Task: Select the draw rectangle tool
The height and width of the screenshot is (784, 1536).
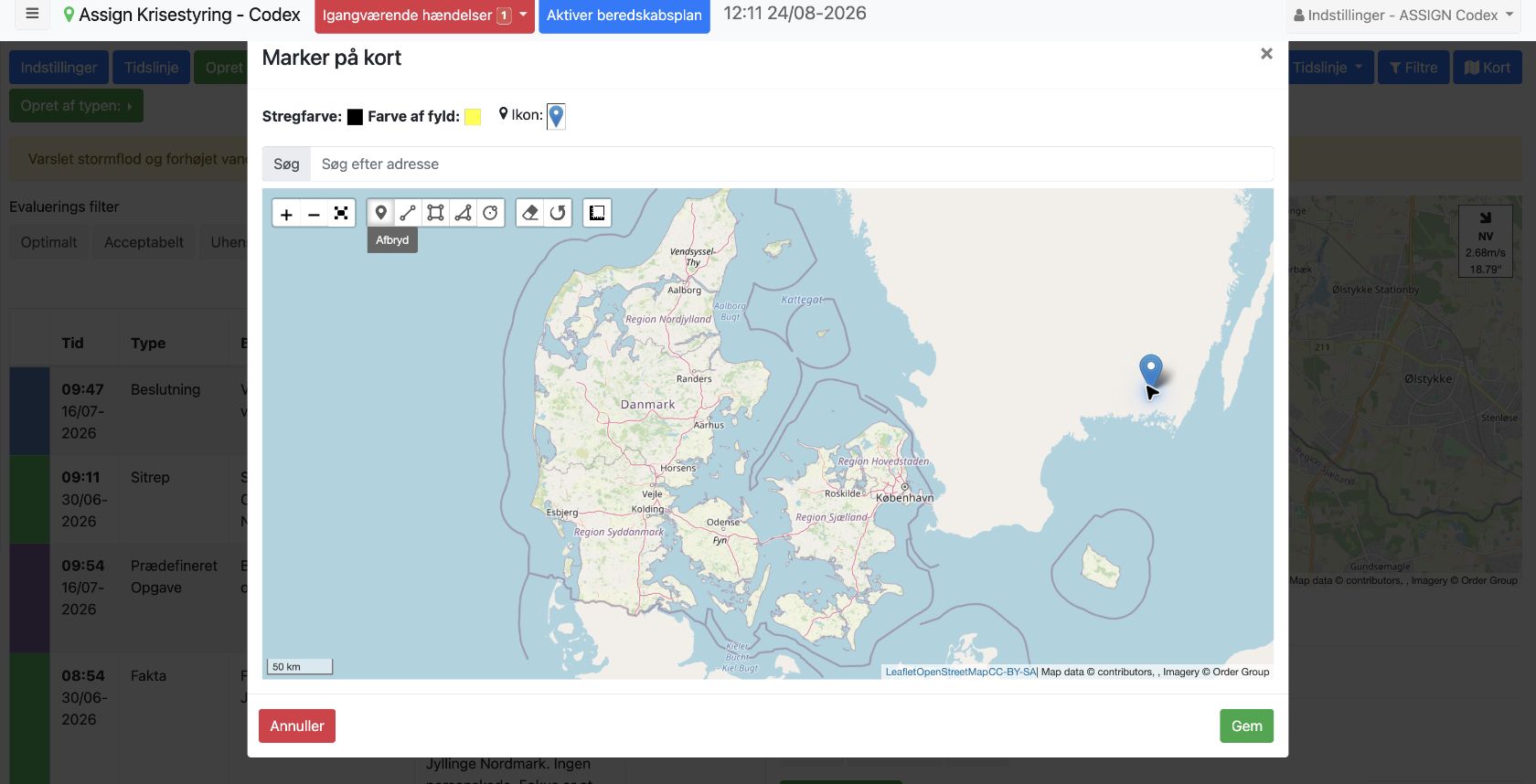Action: pos(435,213)
